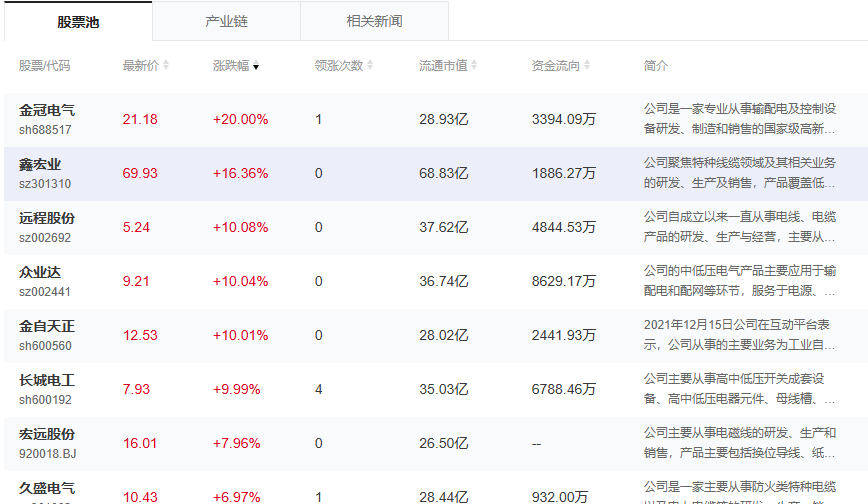This screenshot has width=868, height=504.
Task: Open the 相关新闻 tab
Action: tap(374, 22)
